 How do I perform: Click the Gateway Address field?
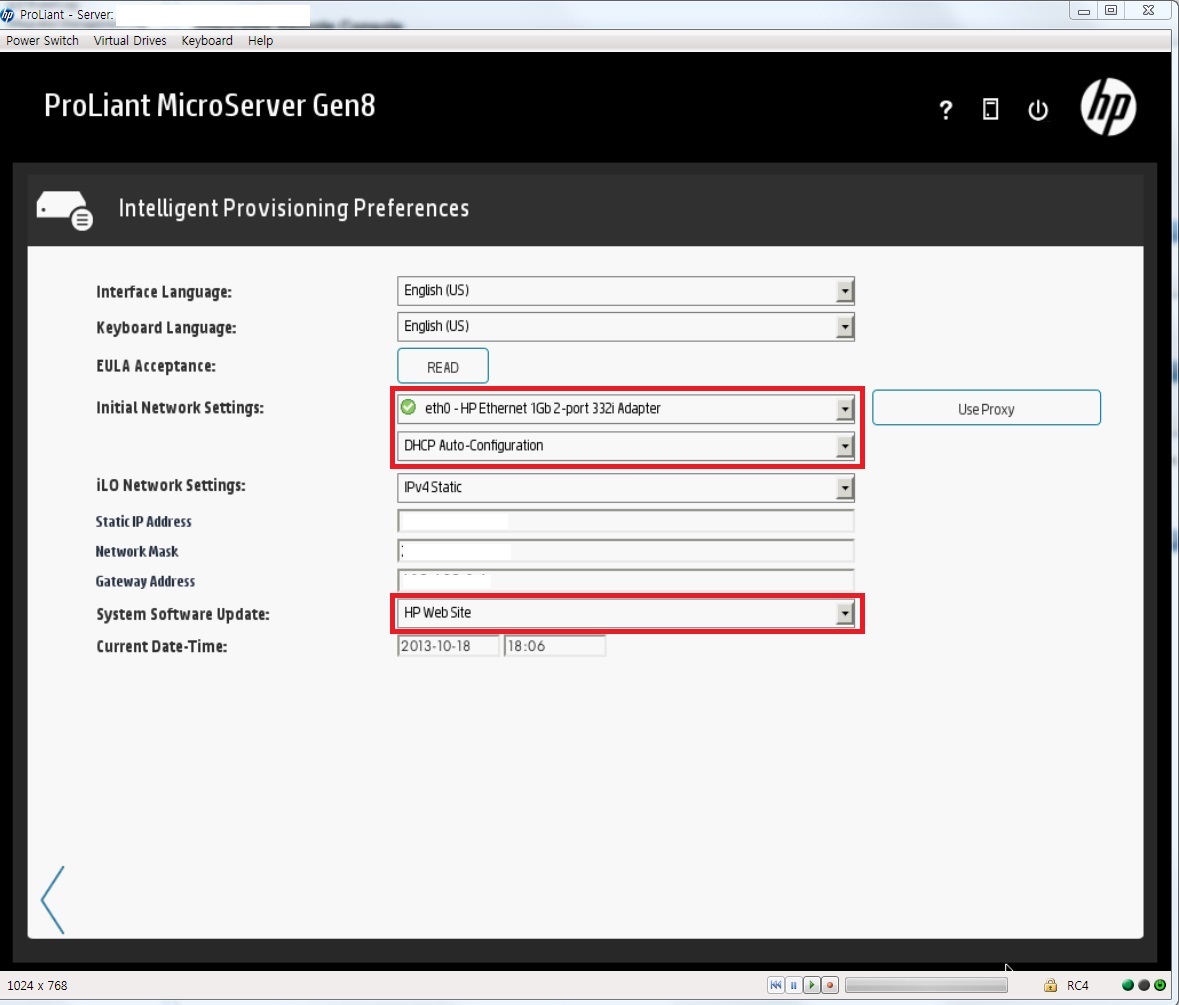pos(626,580)
